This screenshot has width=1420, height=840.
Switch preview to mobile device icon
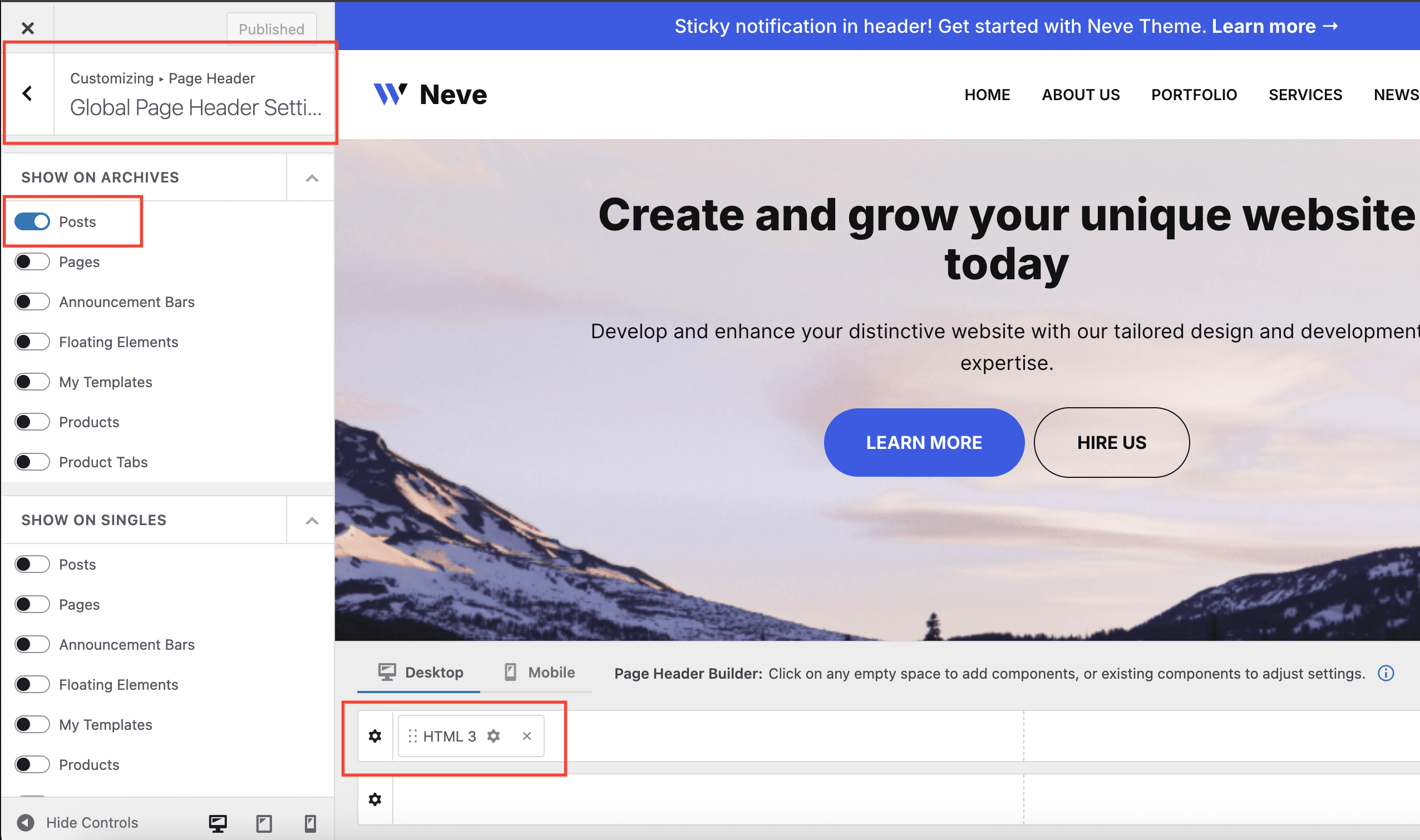[x=310, y=823]
